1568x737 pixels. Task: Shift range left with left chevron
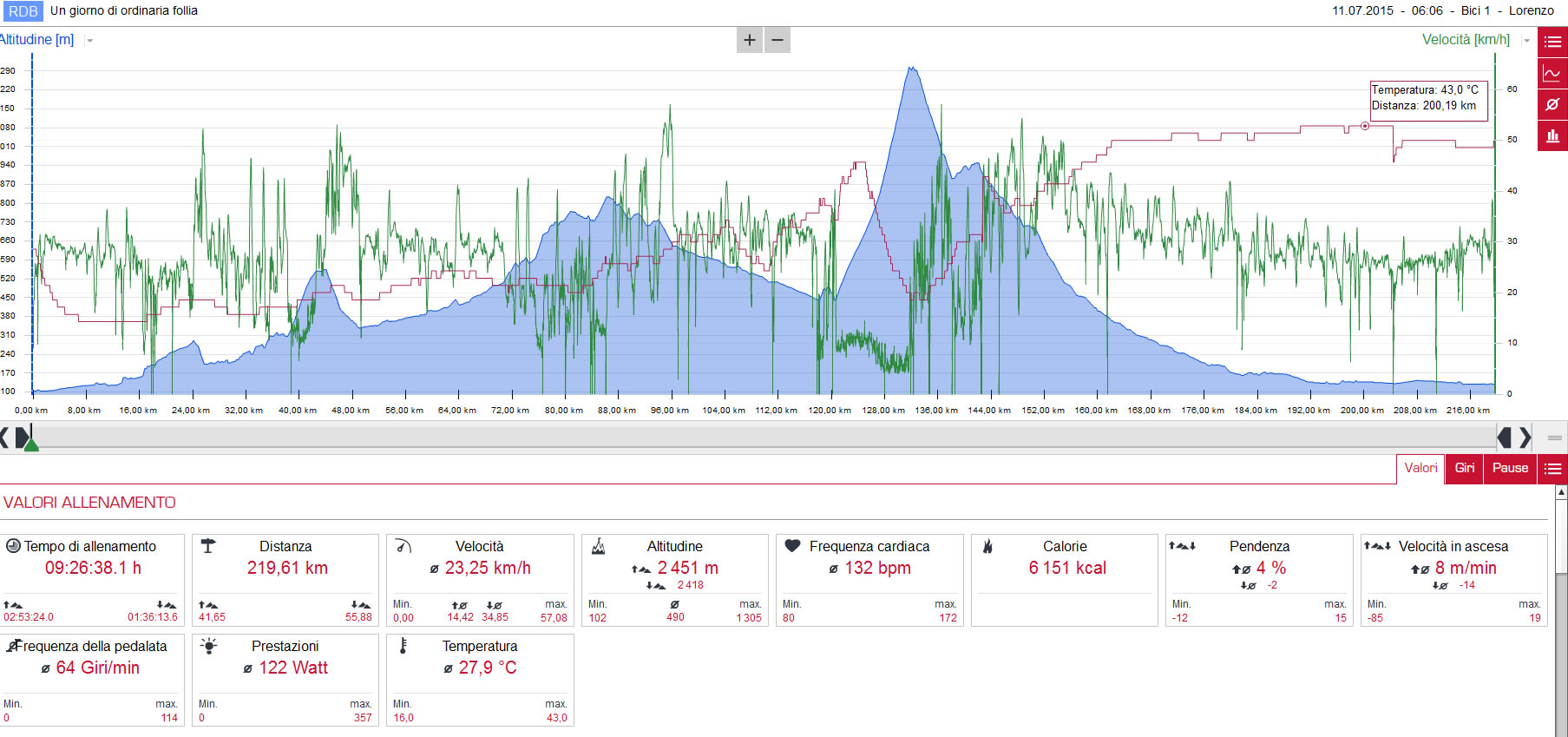pyautogui.click(x=4, y=437)
